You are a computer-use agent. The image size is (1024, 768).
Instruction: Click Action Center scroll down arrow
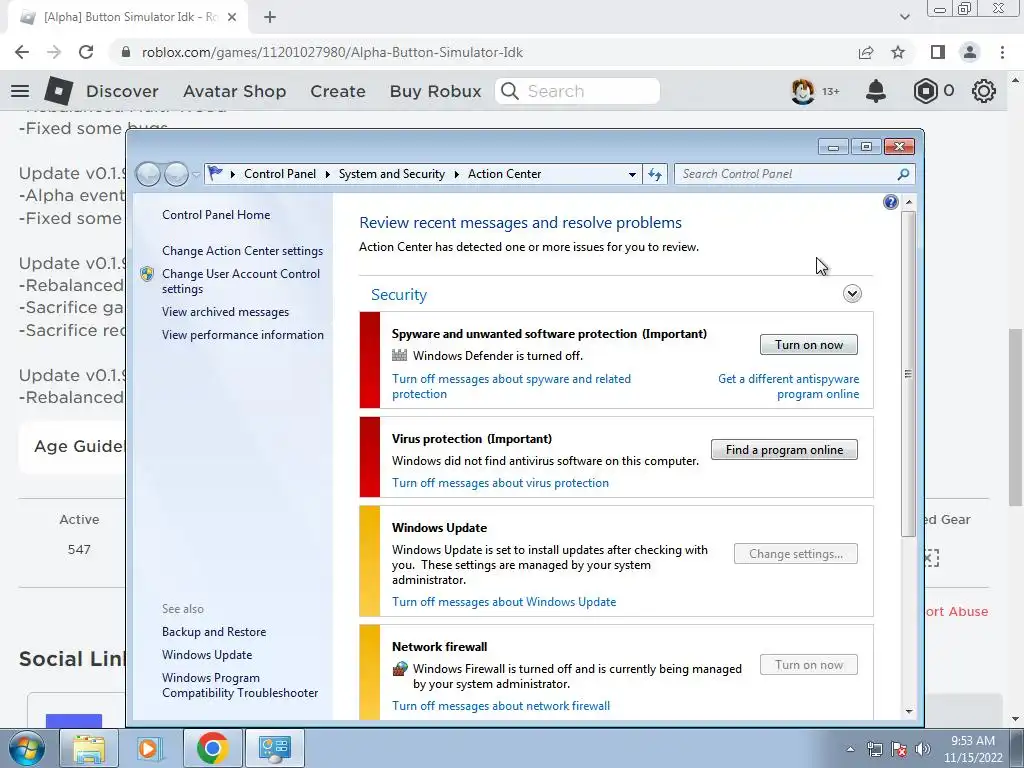908,711
